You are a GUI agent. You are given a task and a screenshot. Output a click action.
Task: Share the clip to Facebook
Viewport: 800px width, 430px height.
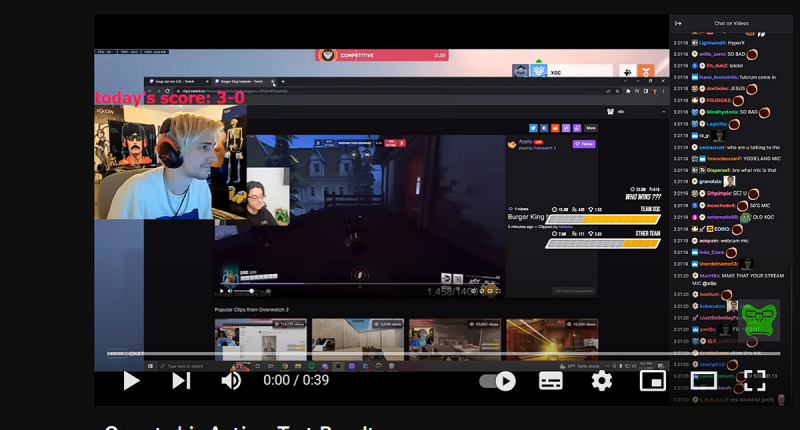tap(544, 128)
